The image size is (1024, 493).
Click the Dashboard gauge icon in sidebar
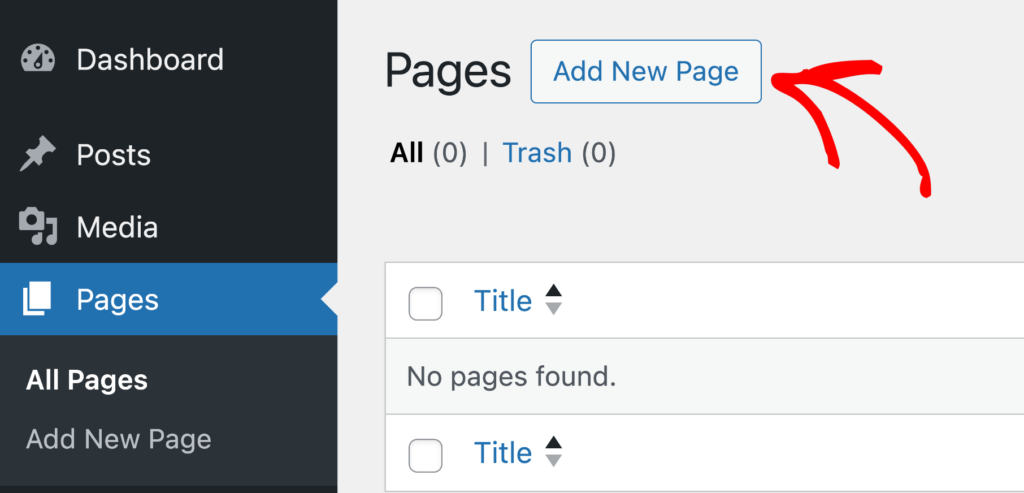coord(38,59)
